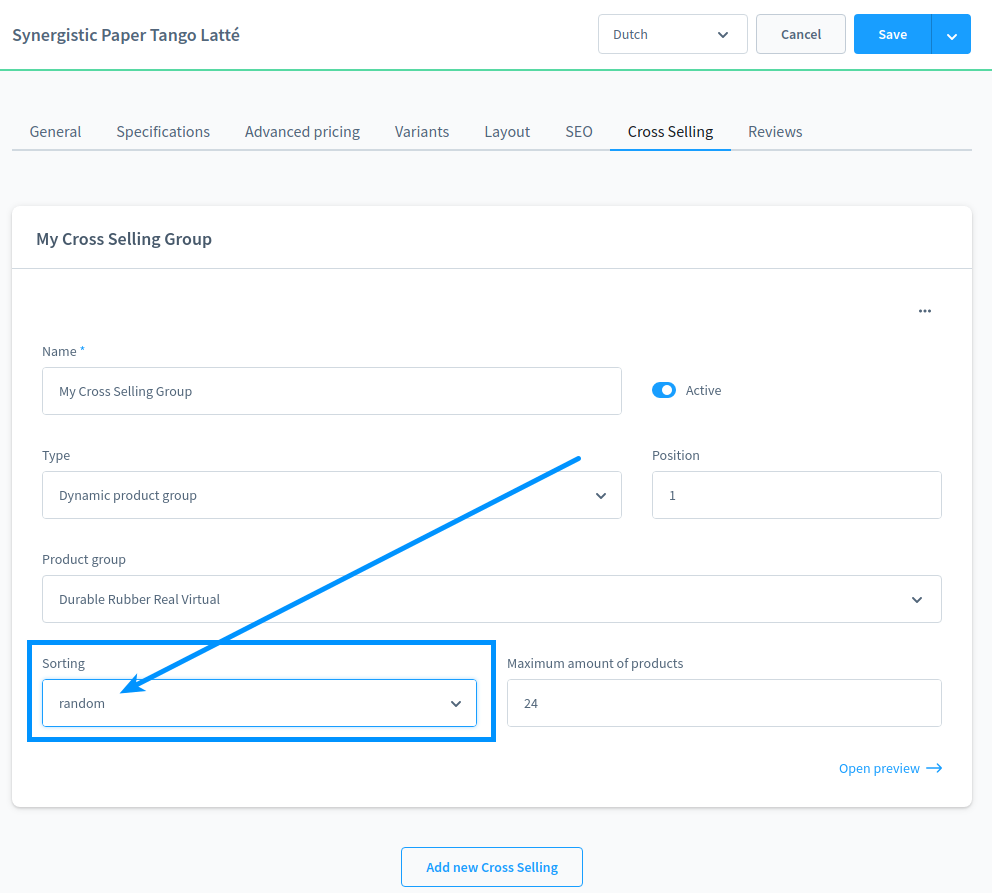This screenshot has height=893, width=992.
Task: Select the Variants tab
Action: click(422, 132)
